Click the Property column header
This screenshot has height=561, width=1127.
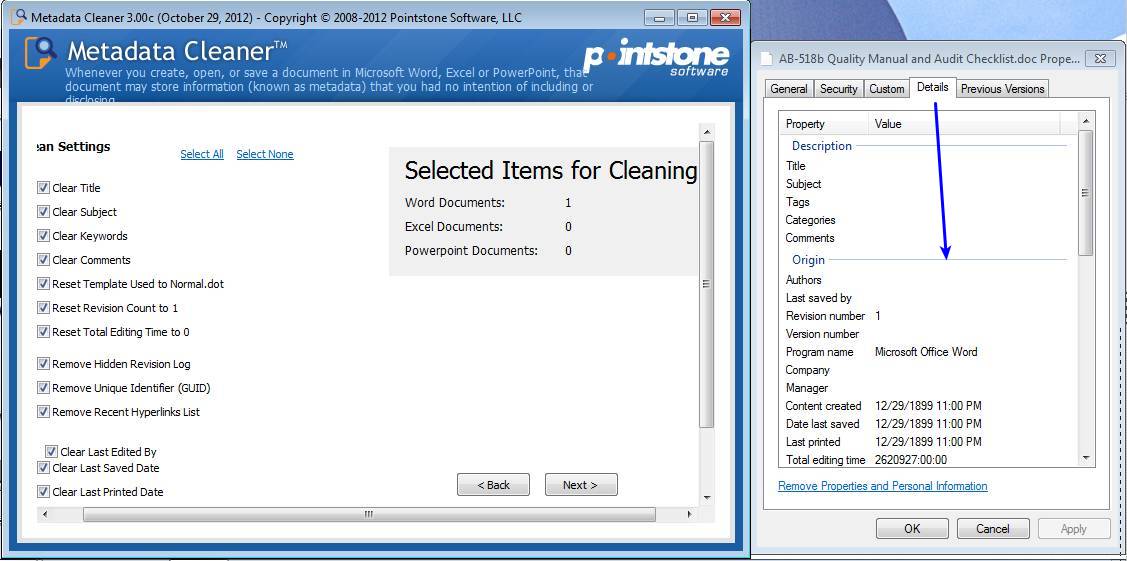[x=824, y=124]
